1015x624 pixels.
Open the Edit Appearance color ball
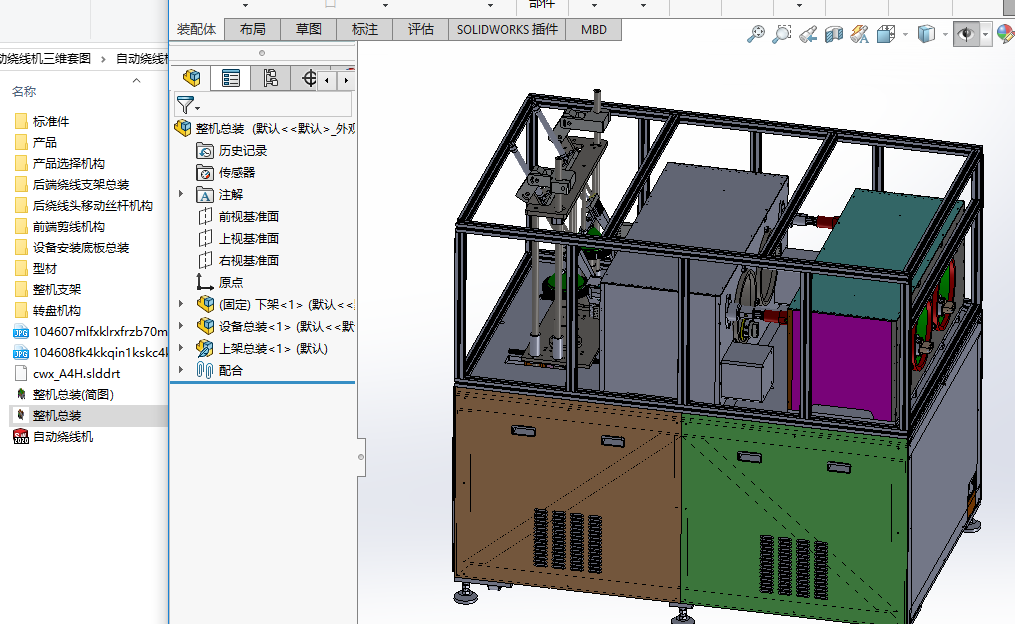[x=1005, y=35]
